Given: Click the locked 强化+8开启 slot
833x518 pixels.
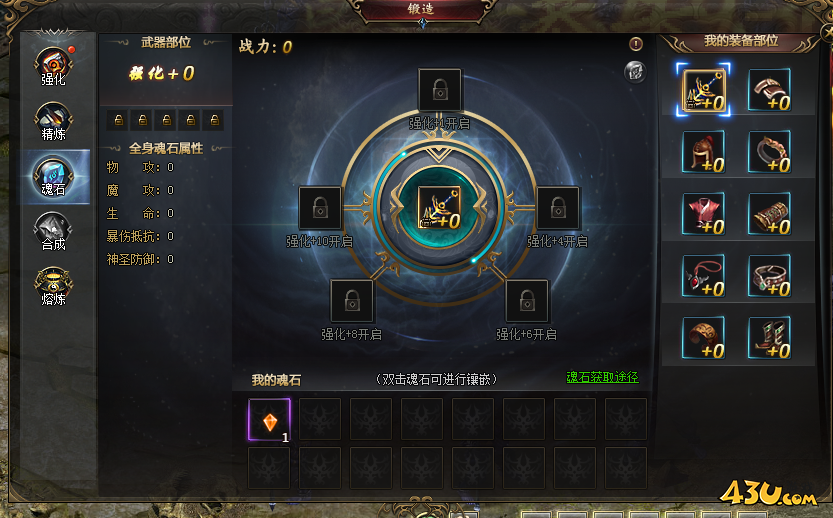Looking at the screenshot, I should coord(352,301).
